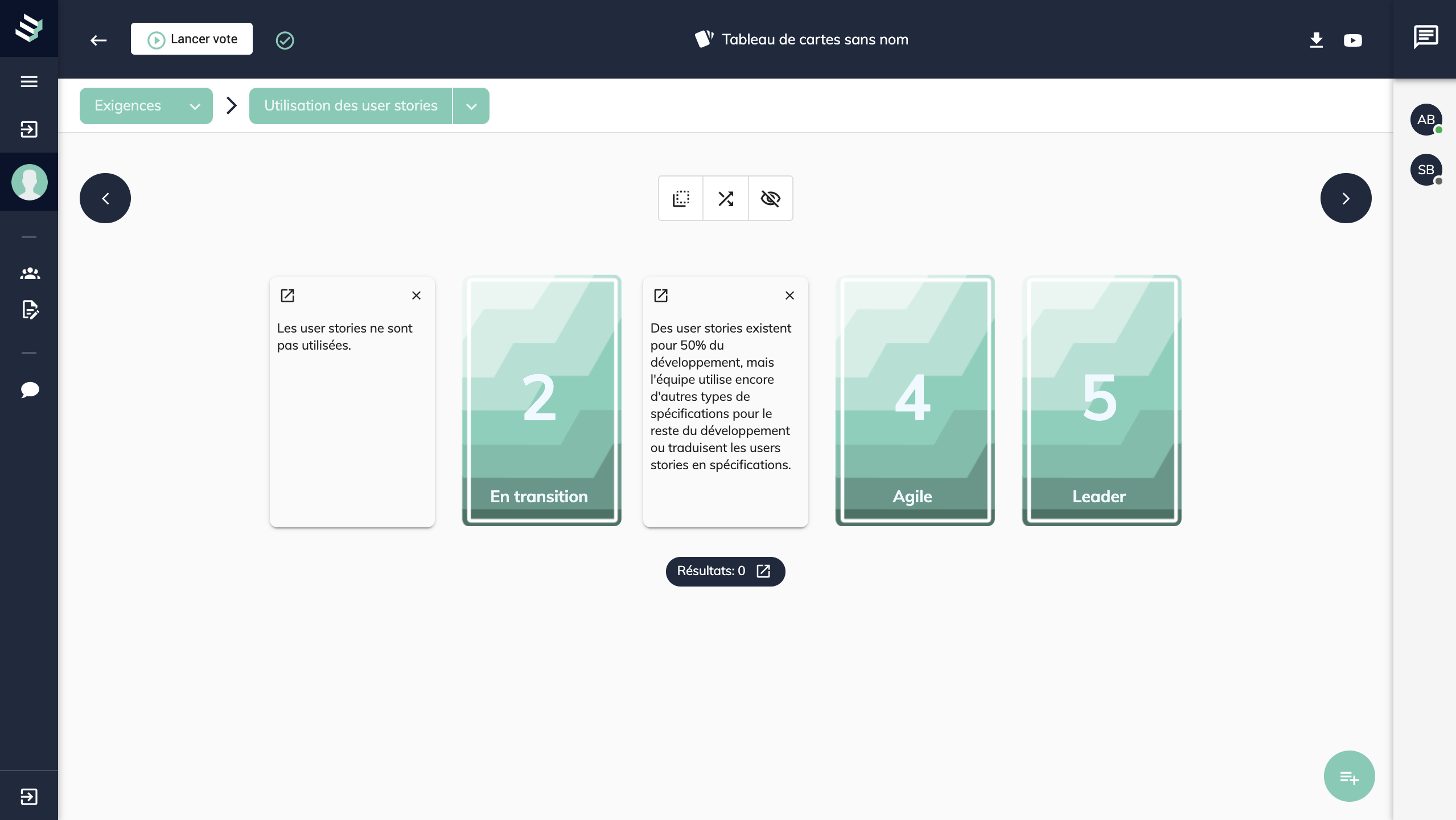Toggle hide cards eye icon
The height and width of the screenshot is (820, 1456).
pos(771,198)
